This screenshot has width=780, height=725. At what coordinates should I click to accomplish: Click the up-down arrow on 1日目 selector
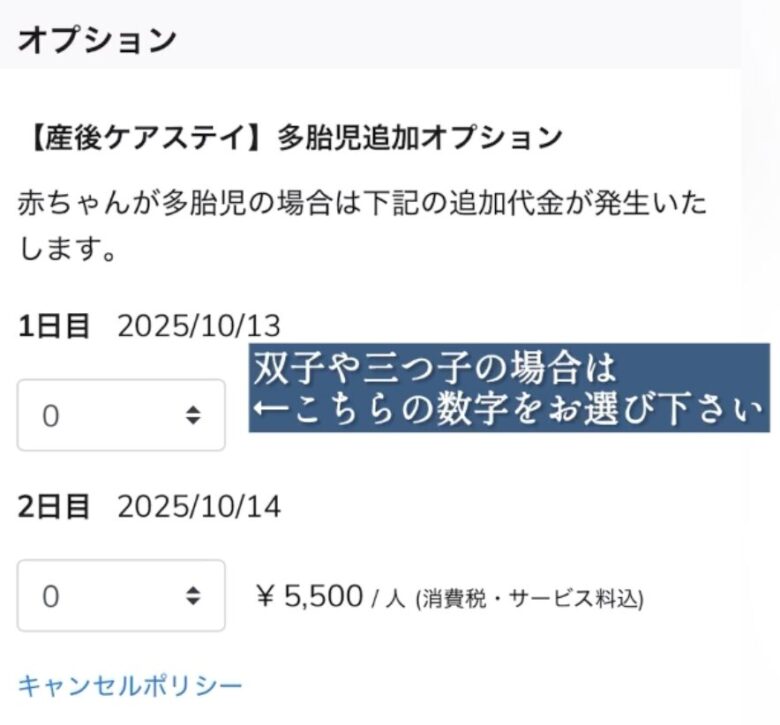(x=193, y=415)
